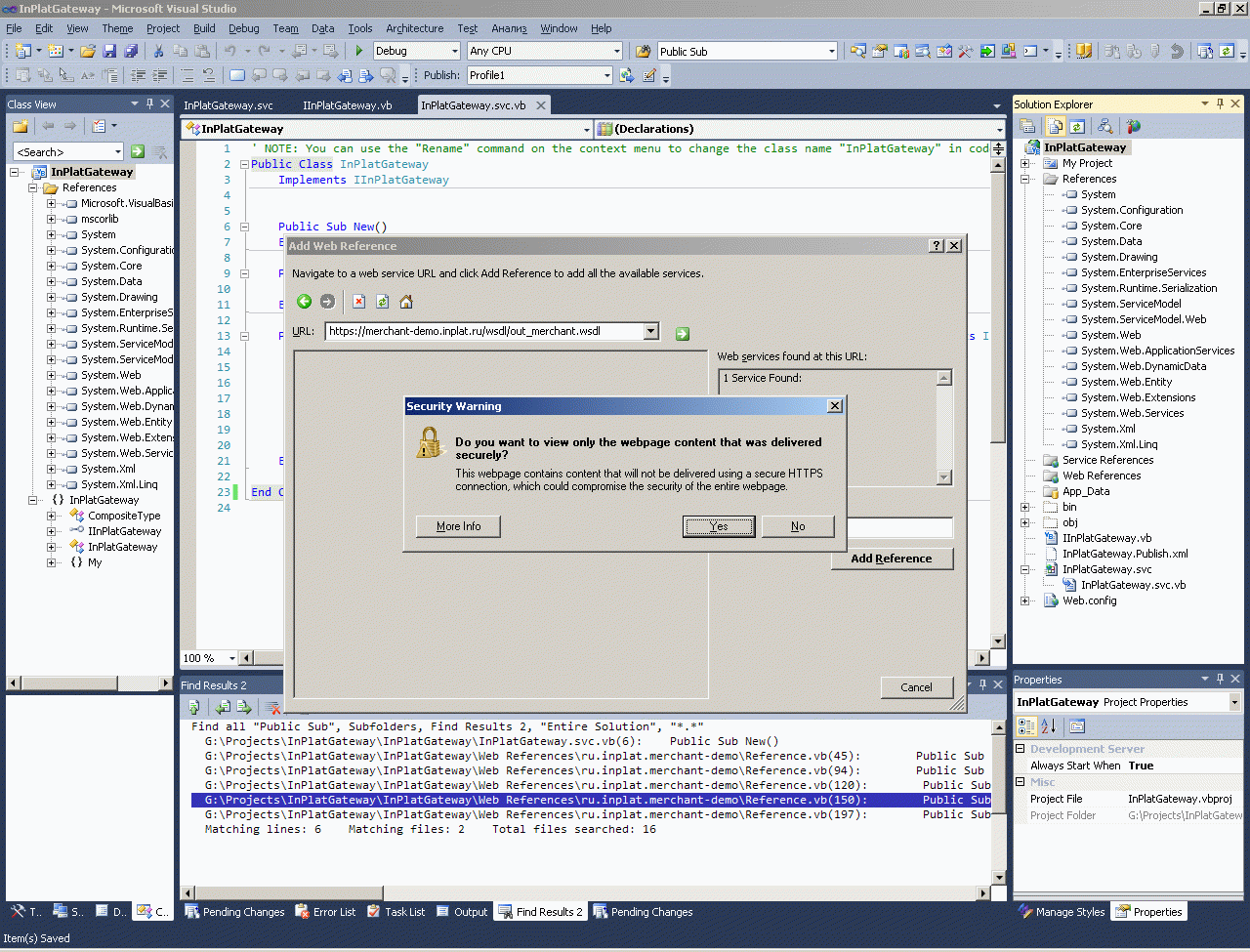1250x952 pixels.
Task: Click the Add Reference button
Action: [x=892, y=559]
